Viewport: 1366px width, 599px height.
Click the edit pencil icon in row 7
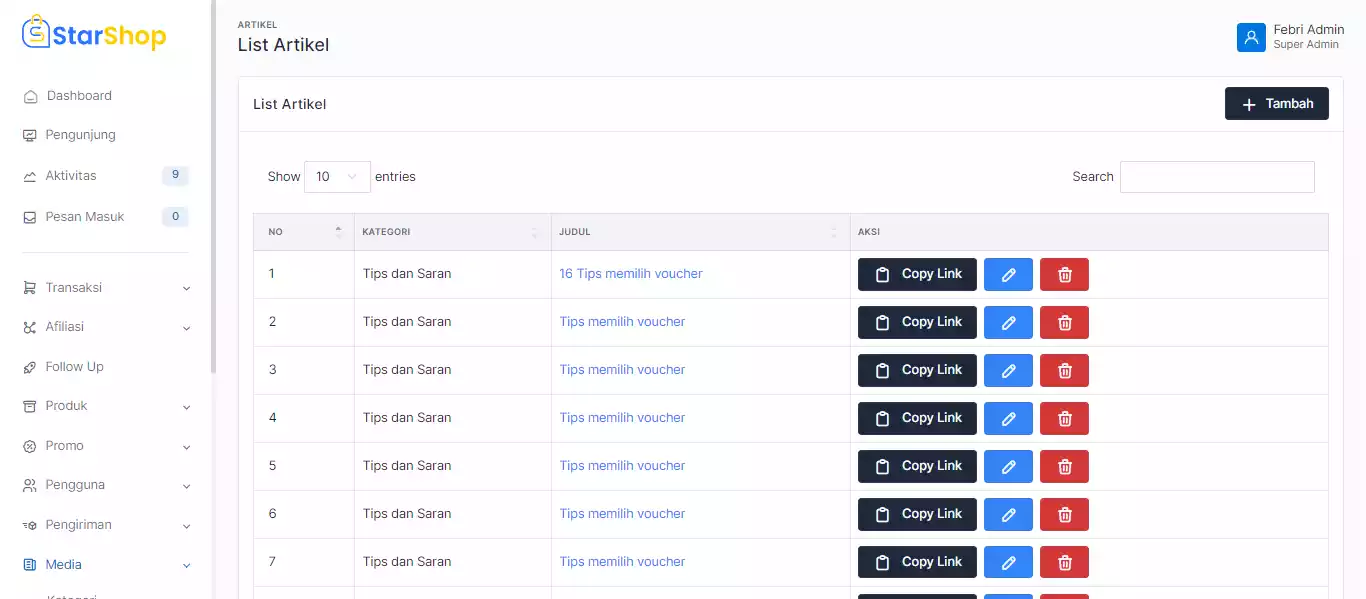tap(1008, 563)
